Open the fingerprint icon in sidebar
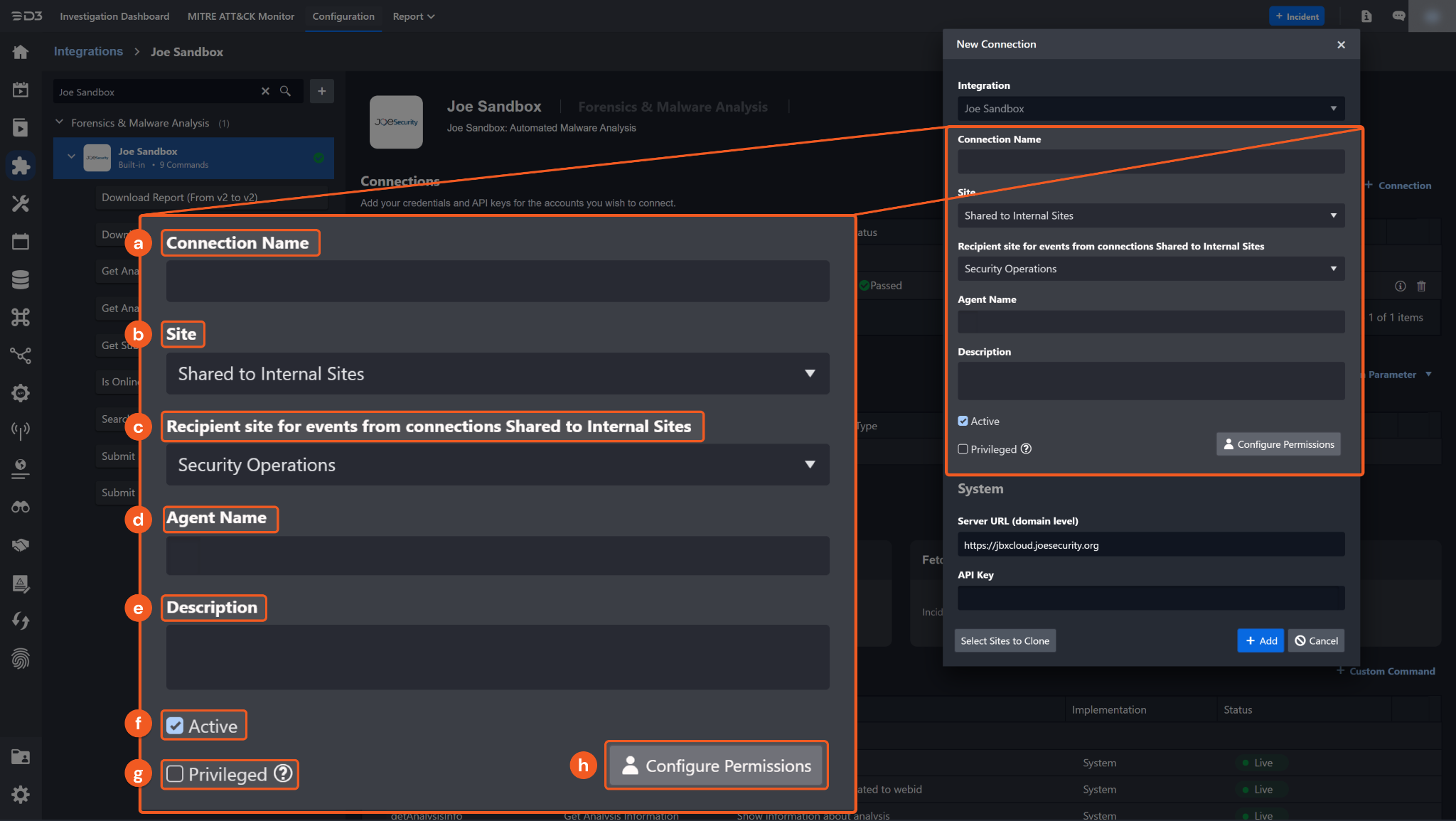Screen dimensions: 1456x821 (21, 659)
